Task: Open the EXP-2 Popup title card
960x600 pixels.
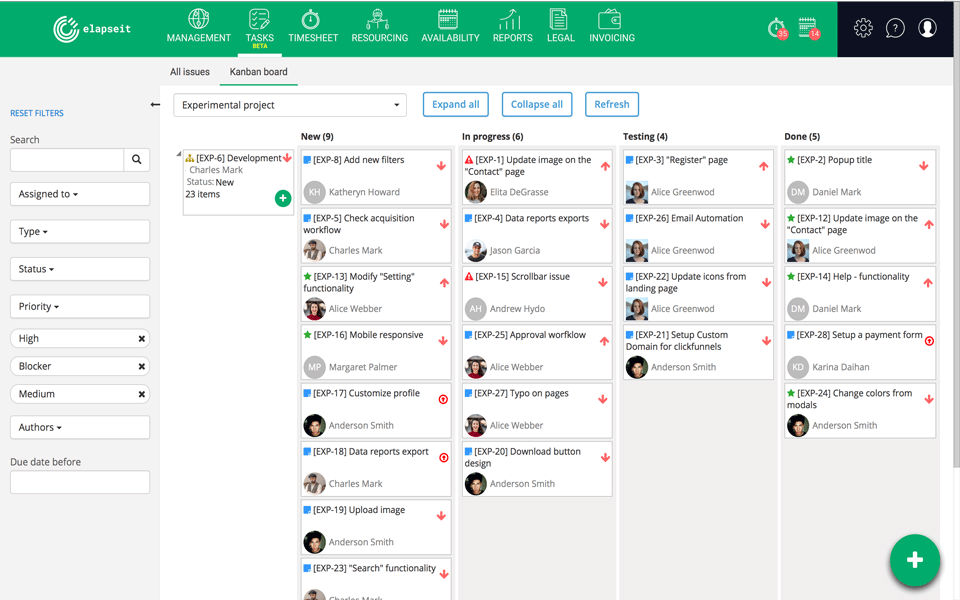Action: click(860, 177)
